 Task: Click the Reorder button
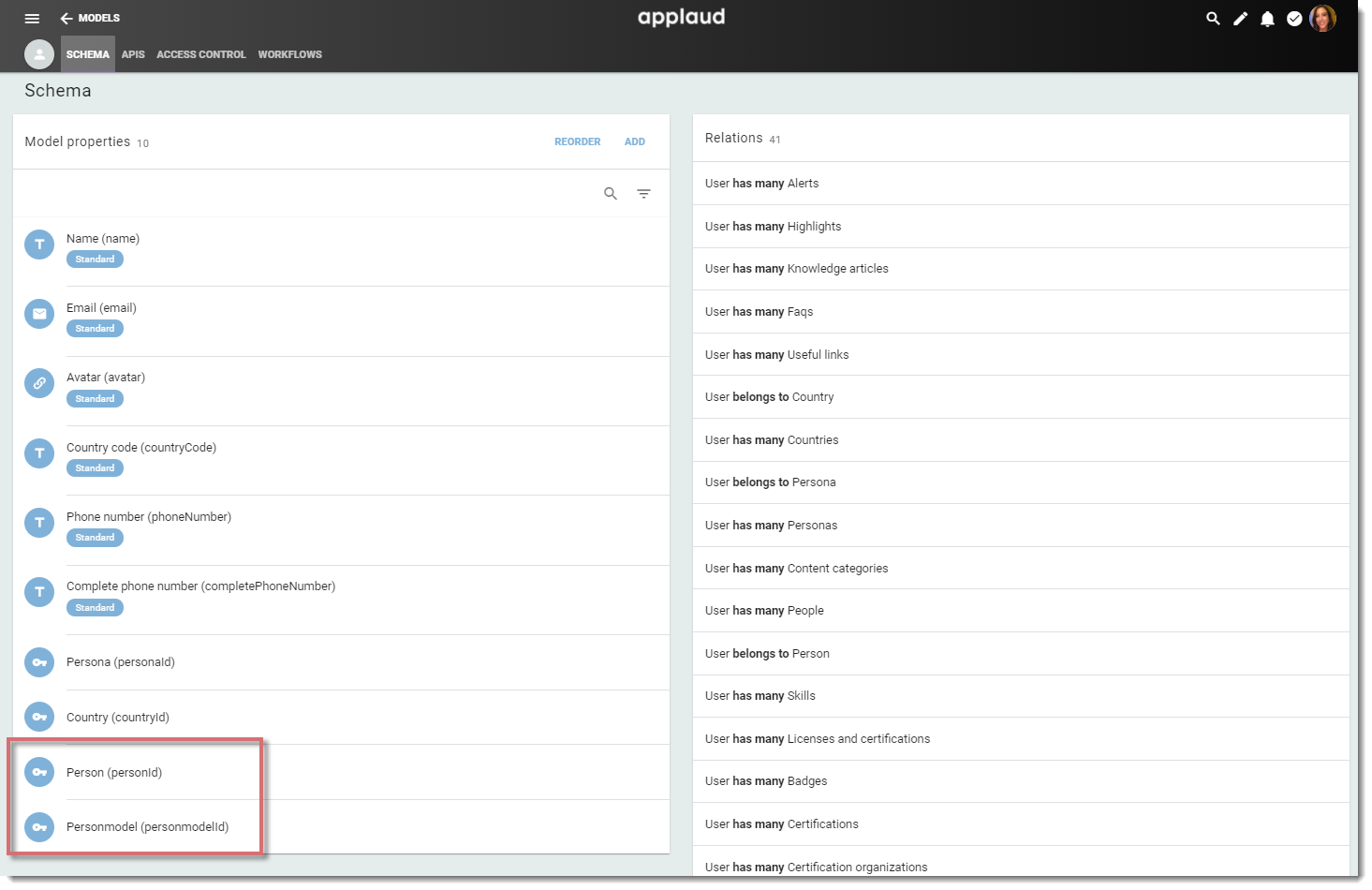coord(577,141)
